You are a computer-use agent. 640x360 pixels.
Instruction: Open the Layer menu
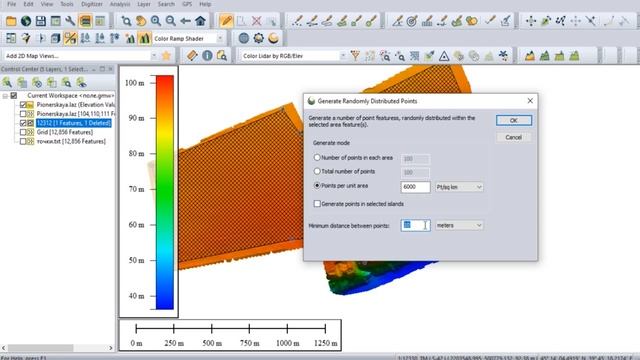(x=144, y=4)
